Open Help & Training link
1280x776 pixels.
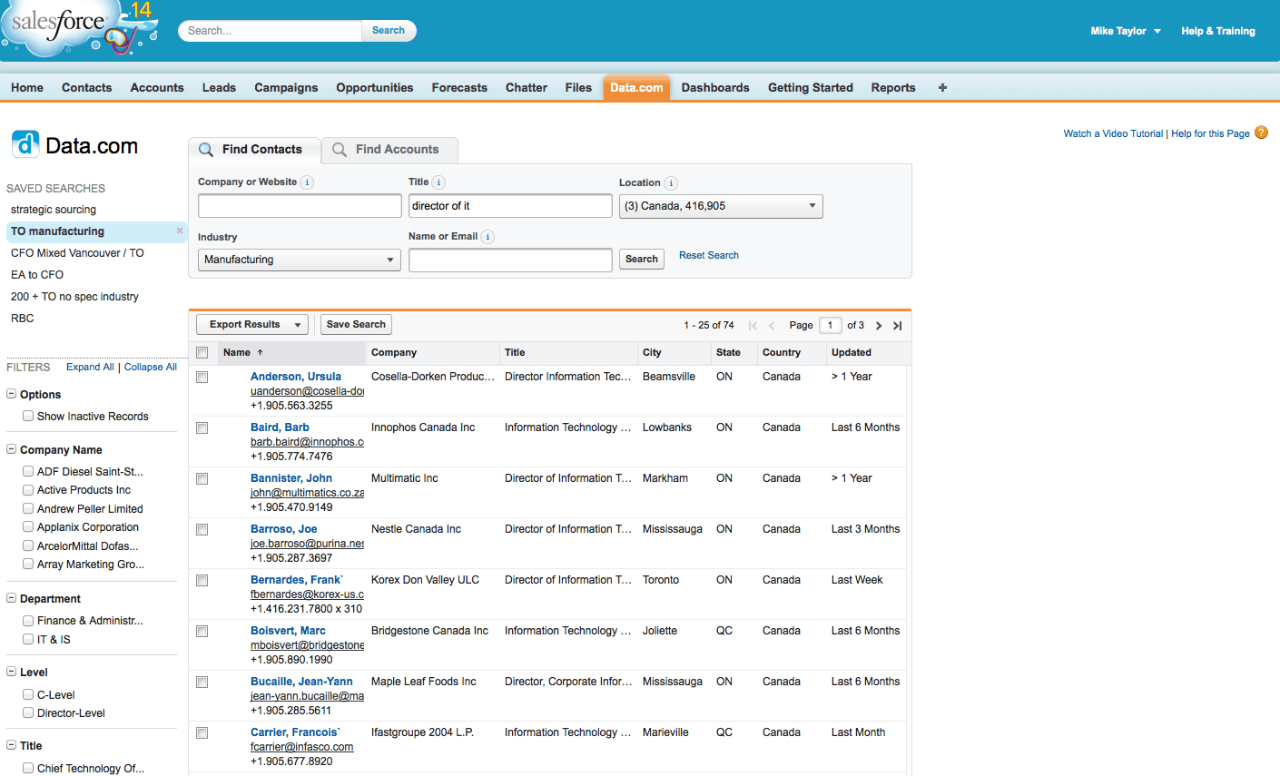(1218, 31)
